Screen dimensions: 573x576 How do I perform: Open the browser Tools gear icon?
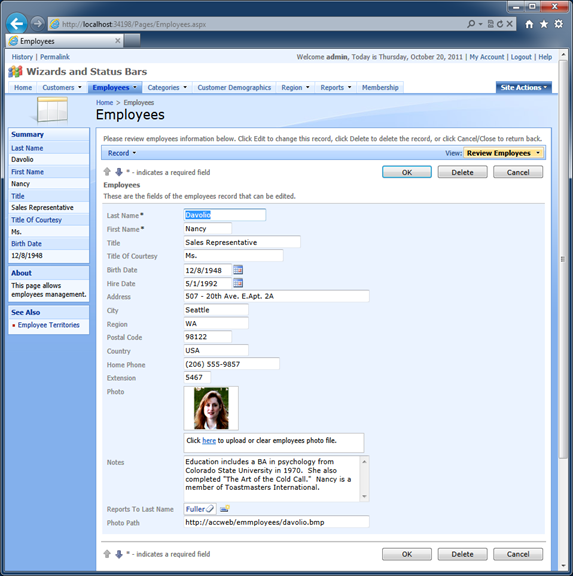pos(558,24)
